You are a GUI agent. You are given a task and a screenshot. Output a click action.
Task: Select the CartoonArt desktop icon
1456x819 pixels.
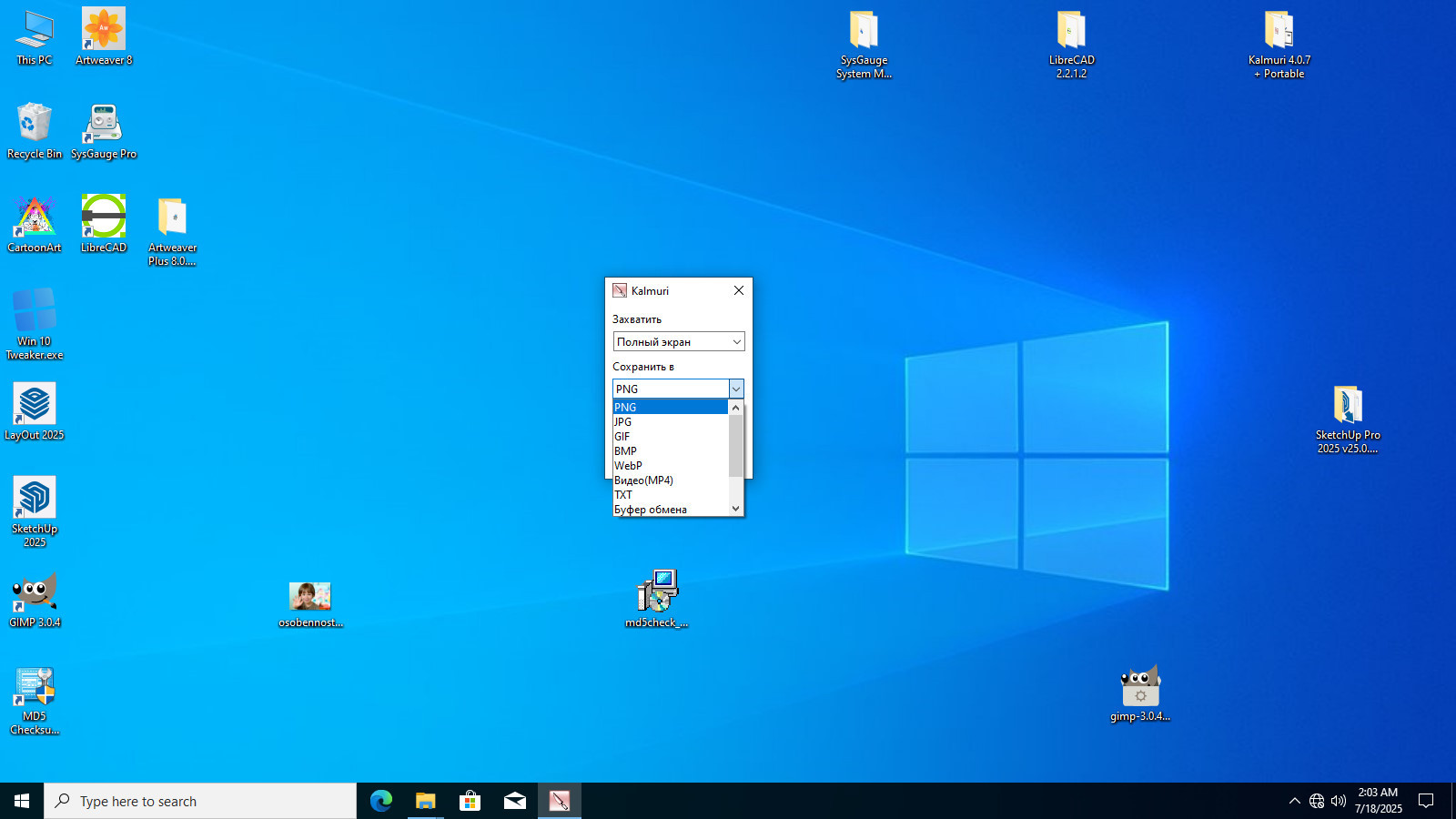click(x=35, y=225)
